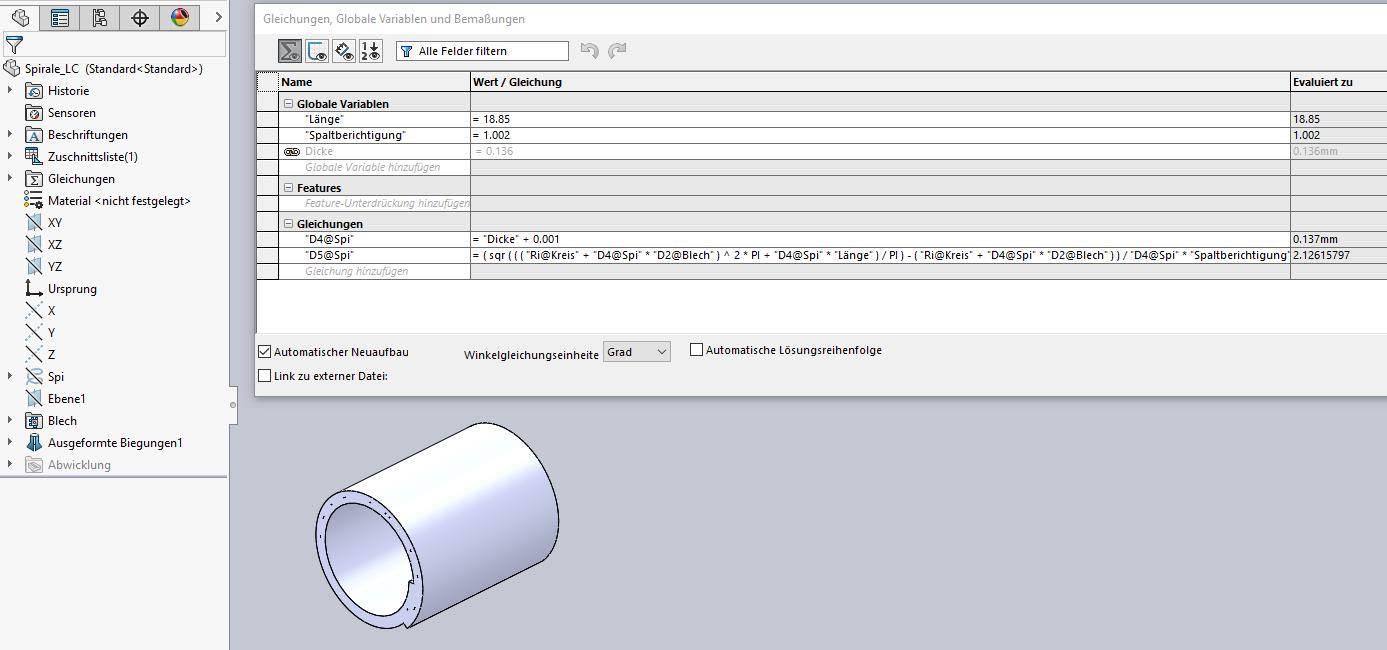Expand the Zuschnittsliste(1) node

[10, 157]
